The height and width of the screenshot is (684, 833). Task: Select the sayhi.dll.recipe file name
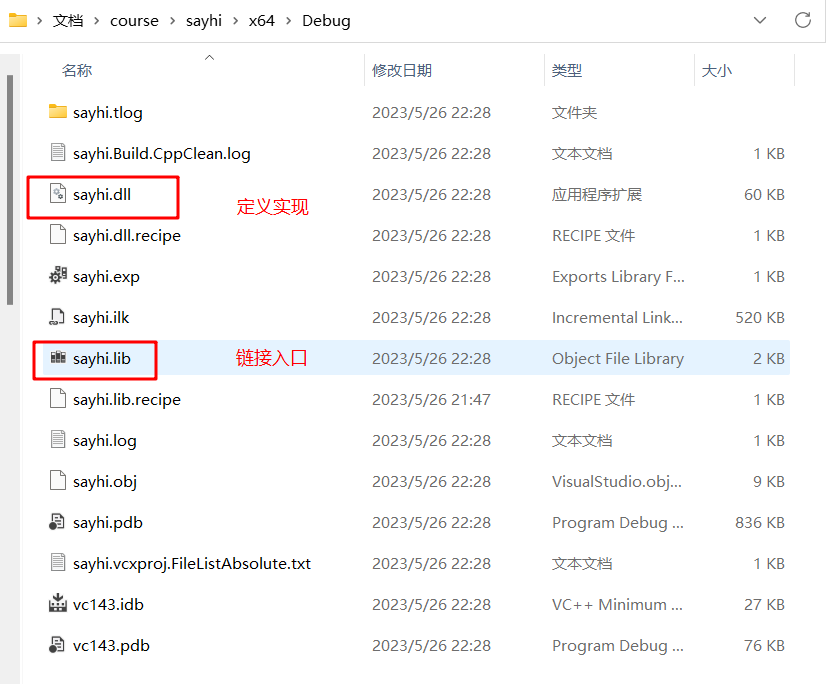[127, 235]
